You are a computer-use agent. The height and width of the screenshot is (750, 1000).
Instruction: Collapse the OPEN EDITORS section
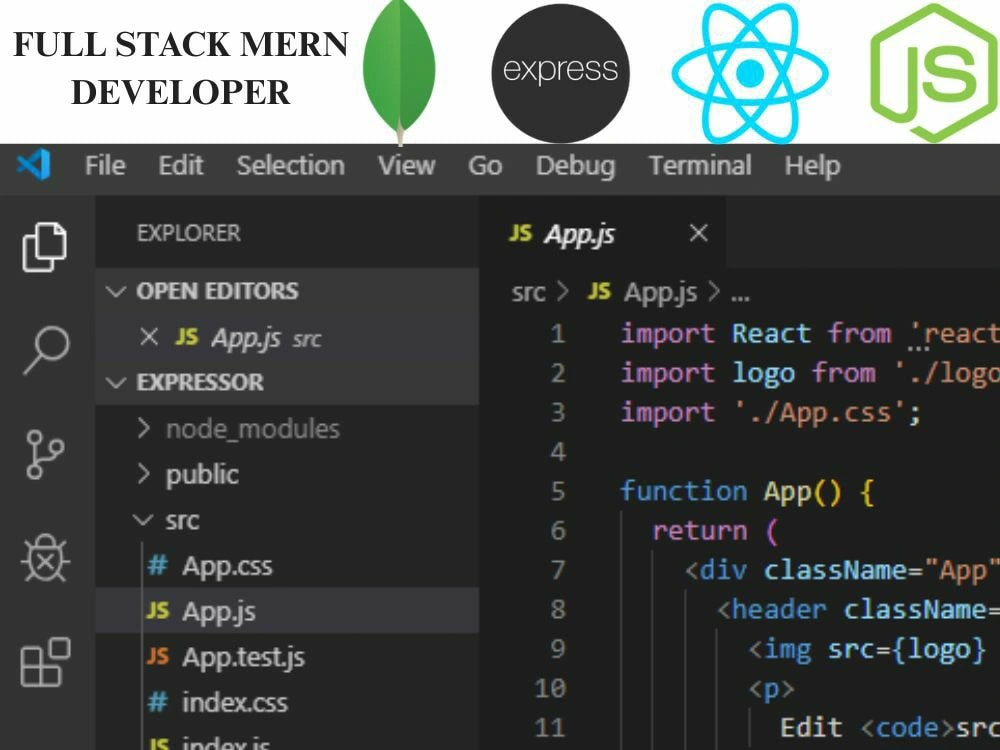[x=287, y=291]
